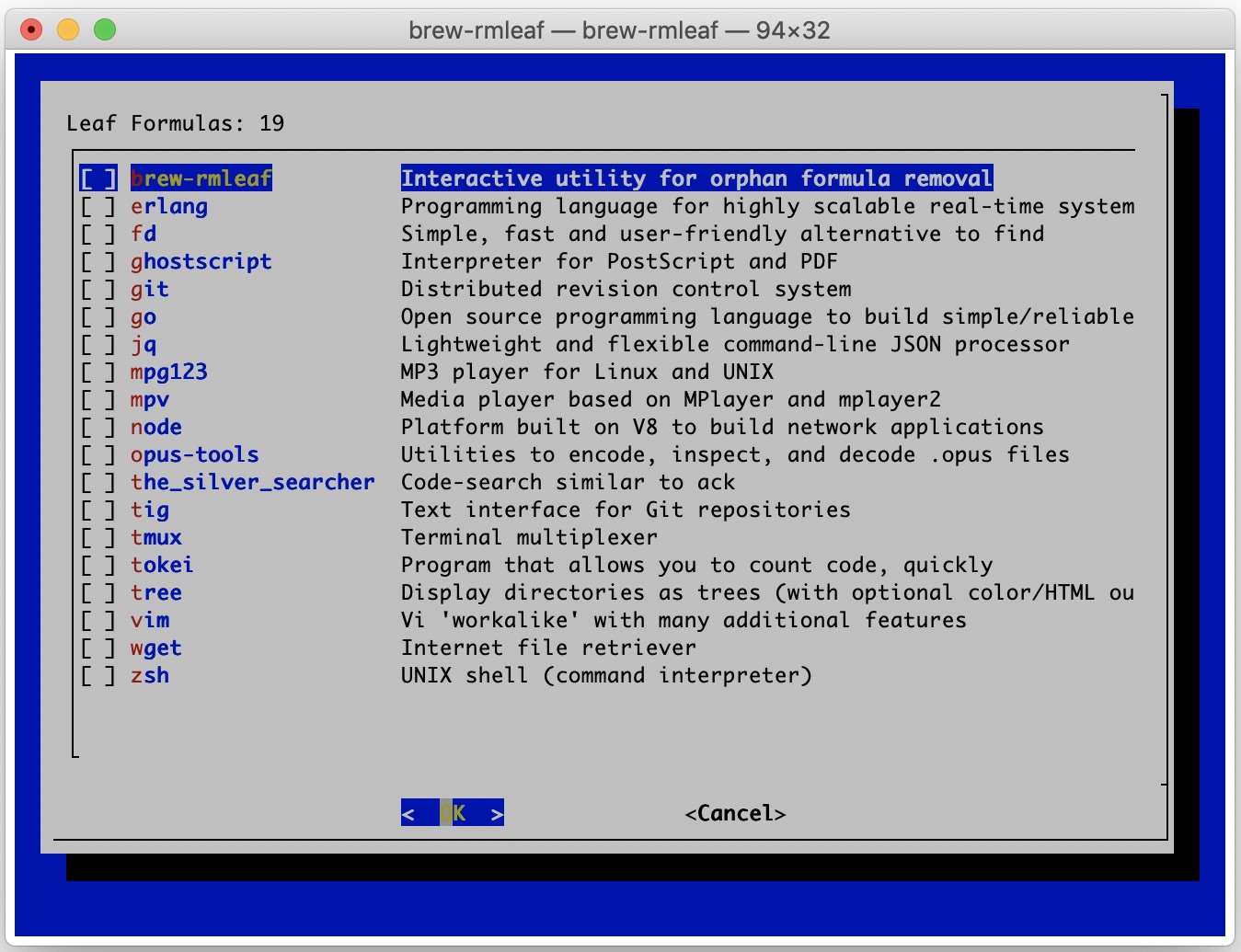Select the brew-rmleaf formula name
This screenshot has width=1241, height=952.
(x=201, y=178)
